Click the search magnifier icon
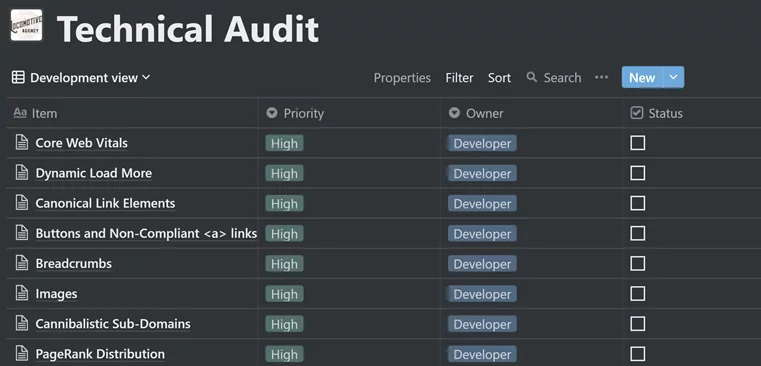Screen dimensions: 761x366 [x=532, y=77]
